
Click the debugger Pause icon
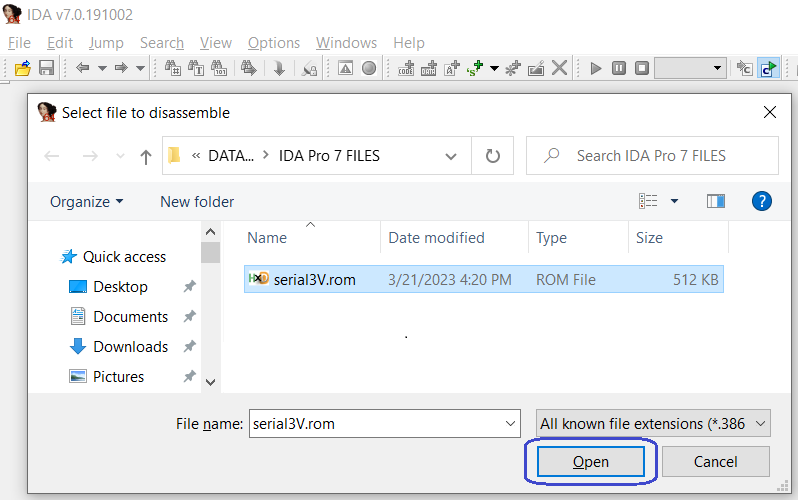(619, 68)
